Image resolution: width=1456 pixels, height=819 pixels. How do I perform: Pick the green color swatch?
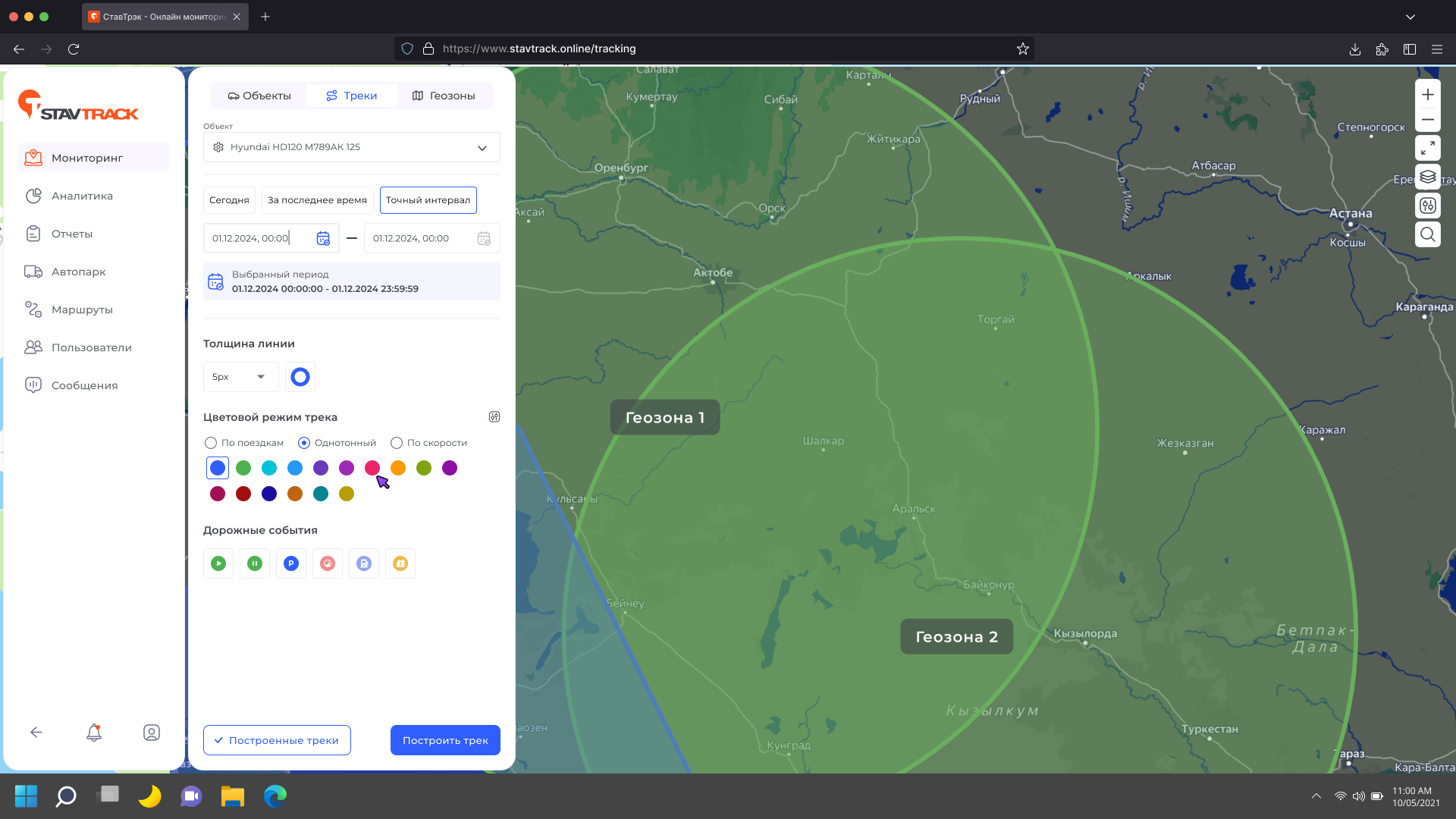243,468
